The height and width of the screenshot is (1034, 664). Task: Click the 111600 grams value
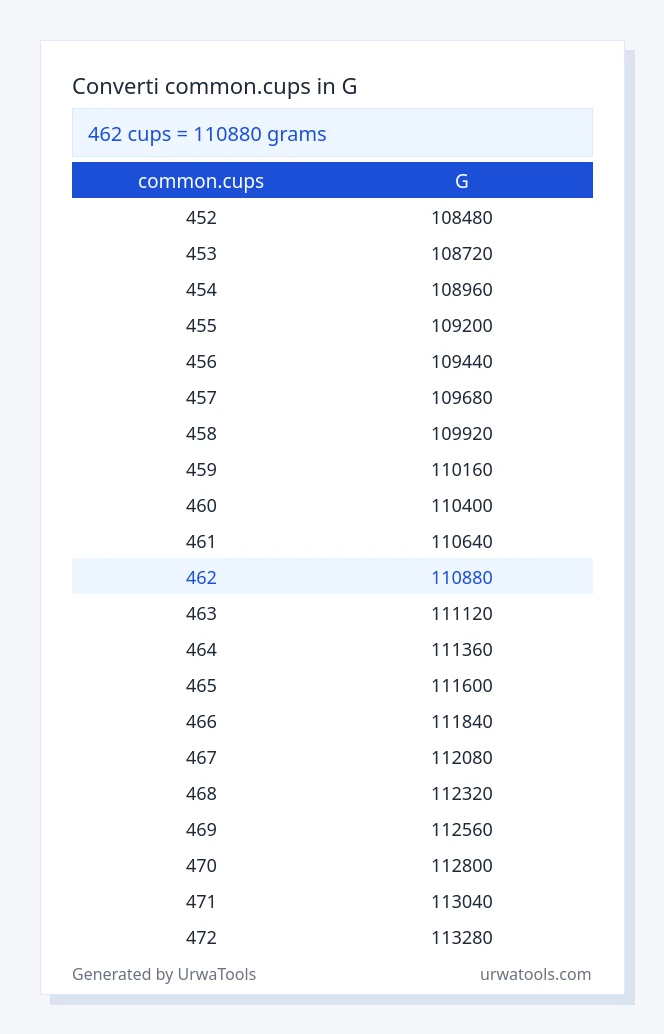462,685
